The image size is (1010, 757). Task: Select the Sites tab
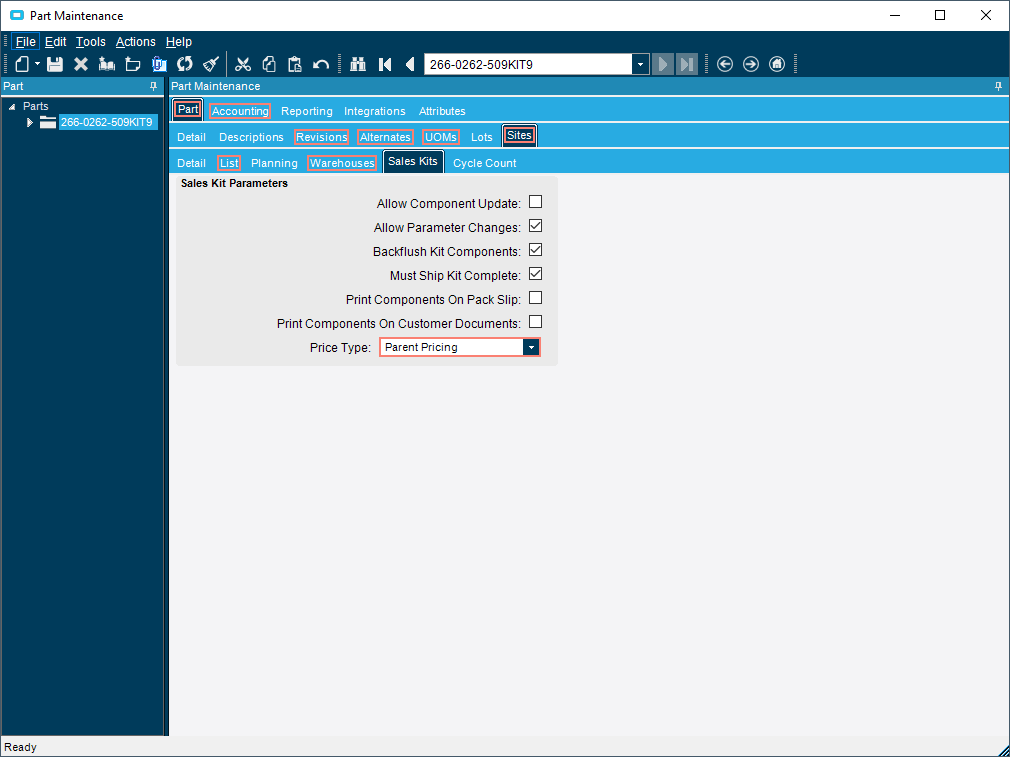519,135
